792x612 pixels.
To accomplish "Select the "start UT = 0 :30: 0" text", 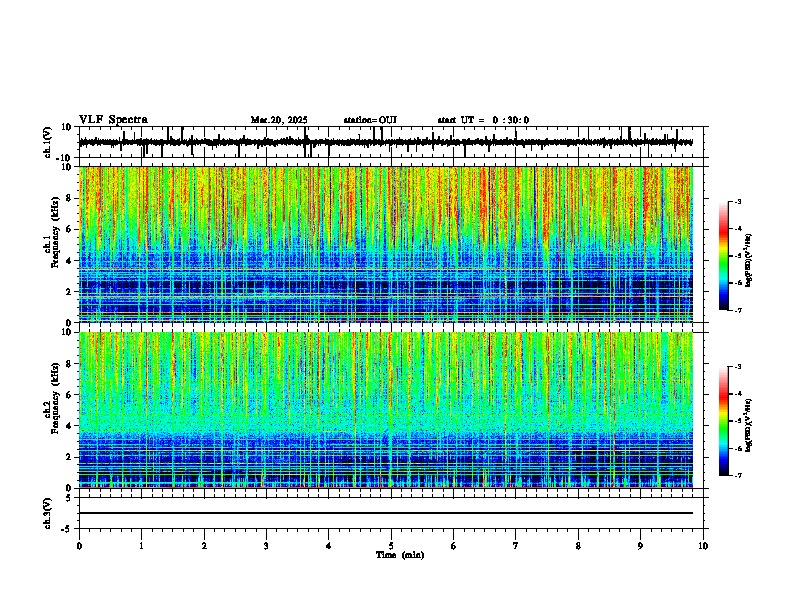I will pyautogui.click(x=483, y=120).
